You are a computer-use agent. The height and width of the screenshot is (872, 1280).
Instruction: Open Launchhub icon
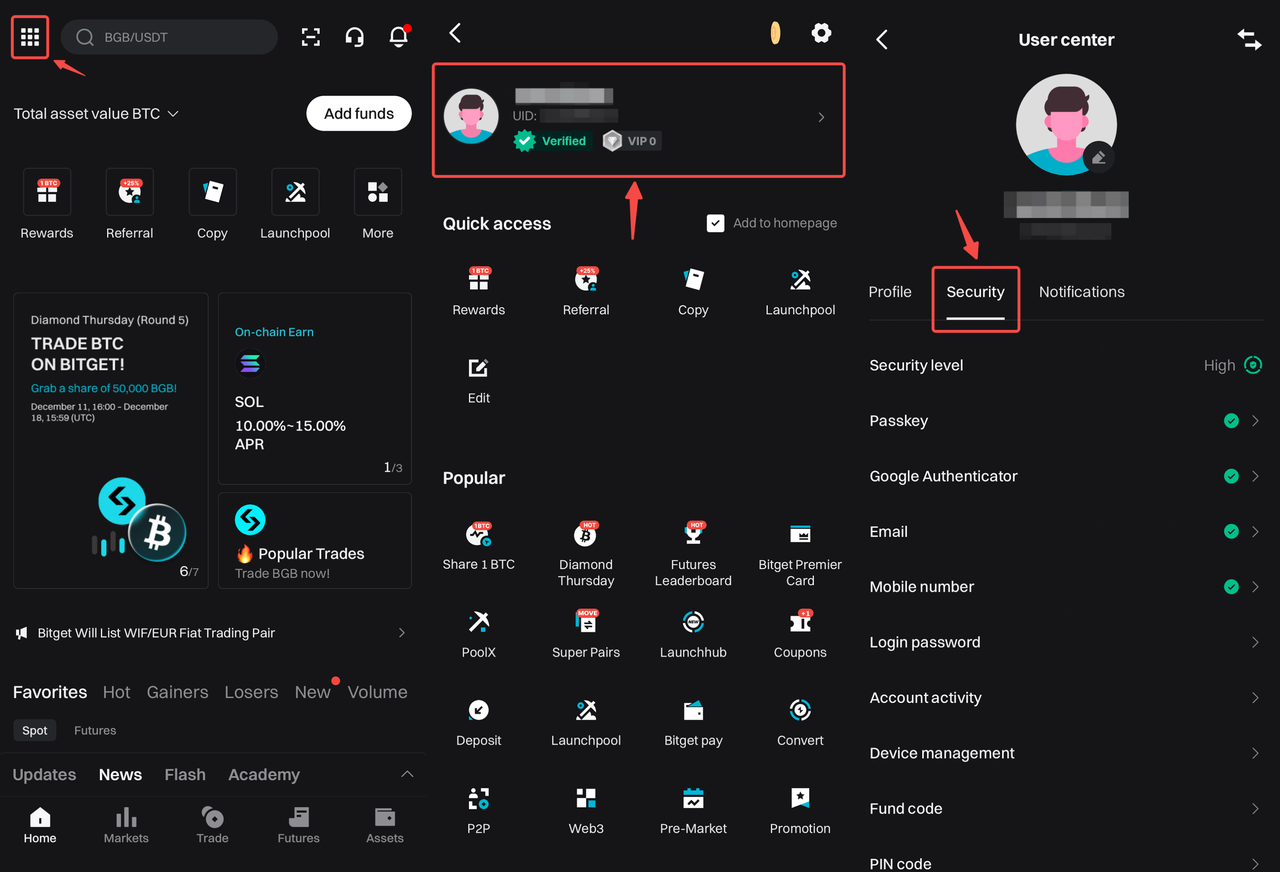(x=693, y=623)
